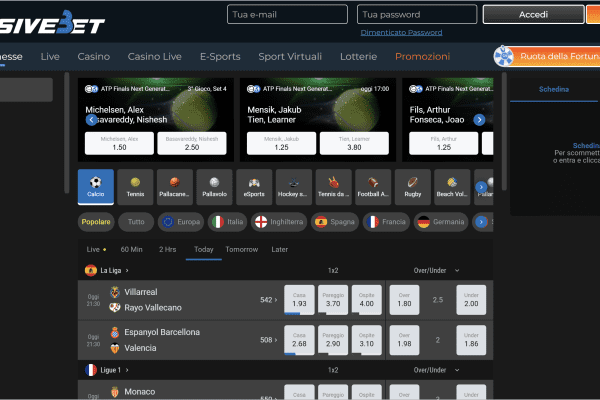Open the E-Sports menu

[x=220, y=57]
